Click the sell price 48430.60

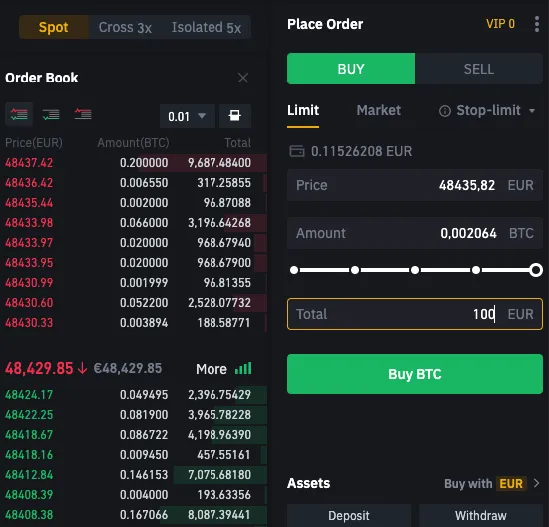(x=29, y=303)
